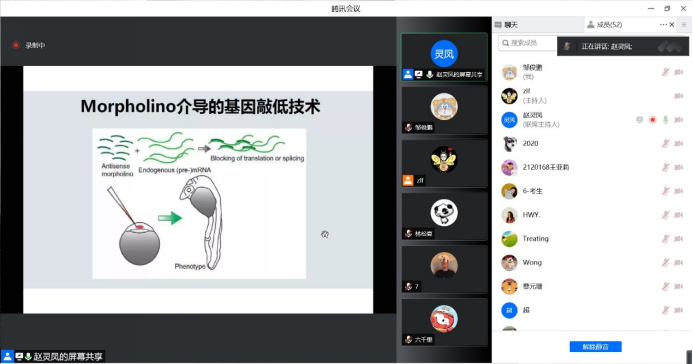Toggle the mic icon in the speaking banner
Image resolution: width=693 pixels, height=364 pixels.
coord(567,46)
